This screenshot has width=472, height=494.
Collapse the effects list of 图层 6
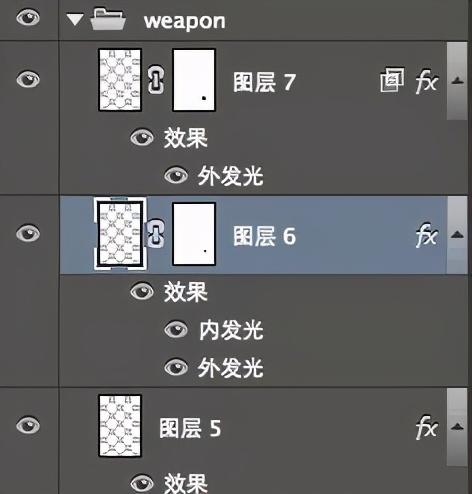(457, 234)
